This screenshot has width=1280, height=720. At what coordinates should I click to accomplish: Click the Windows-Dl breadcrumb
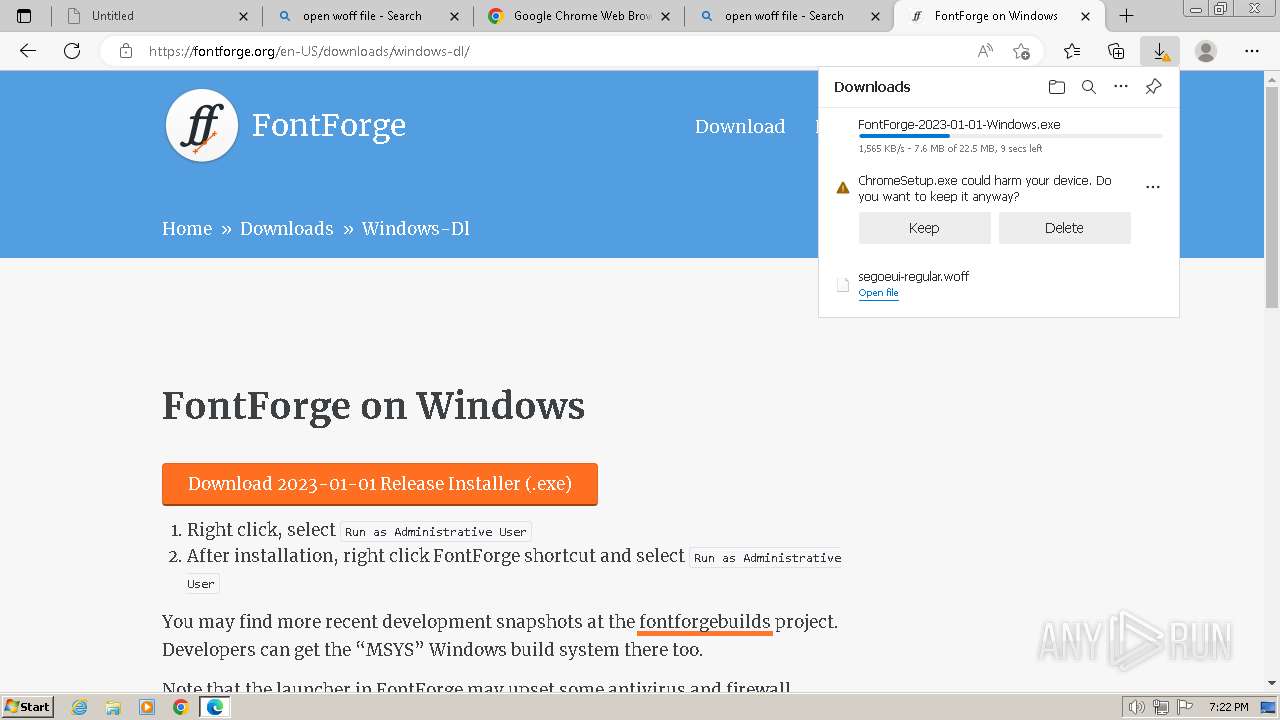click(x=416, y=228)
